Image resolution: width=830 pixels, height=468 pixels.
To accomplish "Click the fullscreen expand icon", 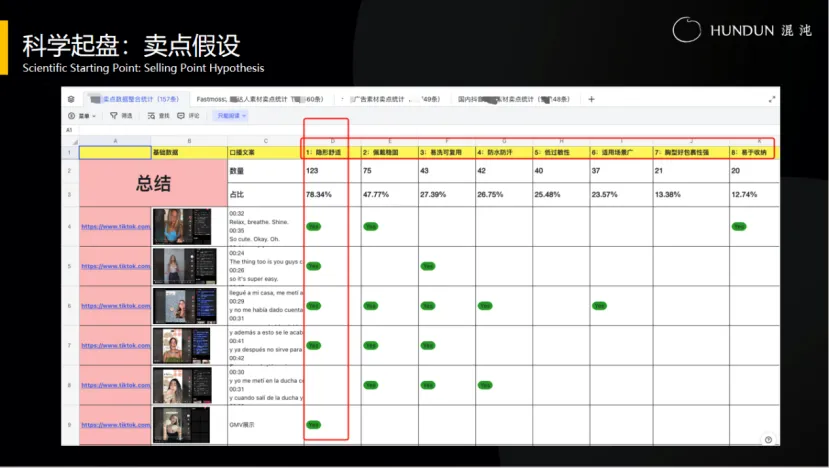I will pos(772,99).
